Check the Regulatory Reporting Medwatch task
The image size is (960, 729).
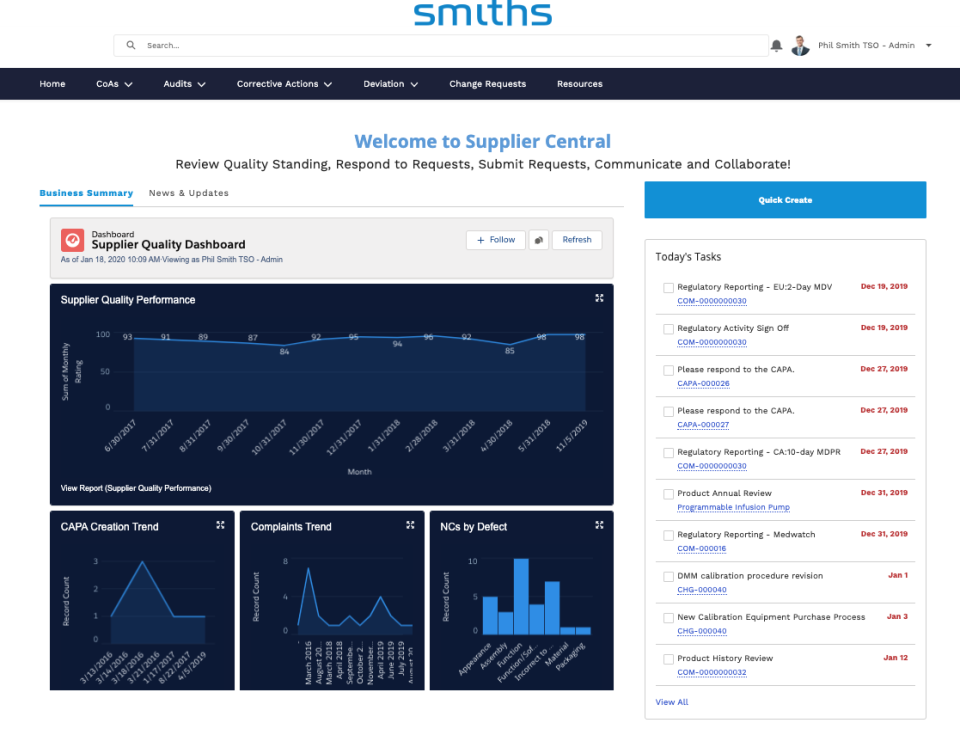click(669, 536)
